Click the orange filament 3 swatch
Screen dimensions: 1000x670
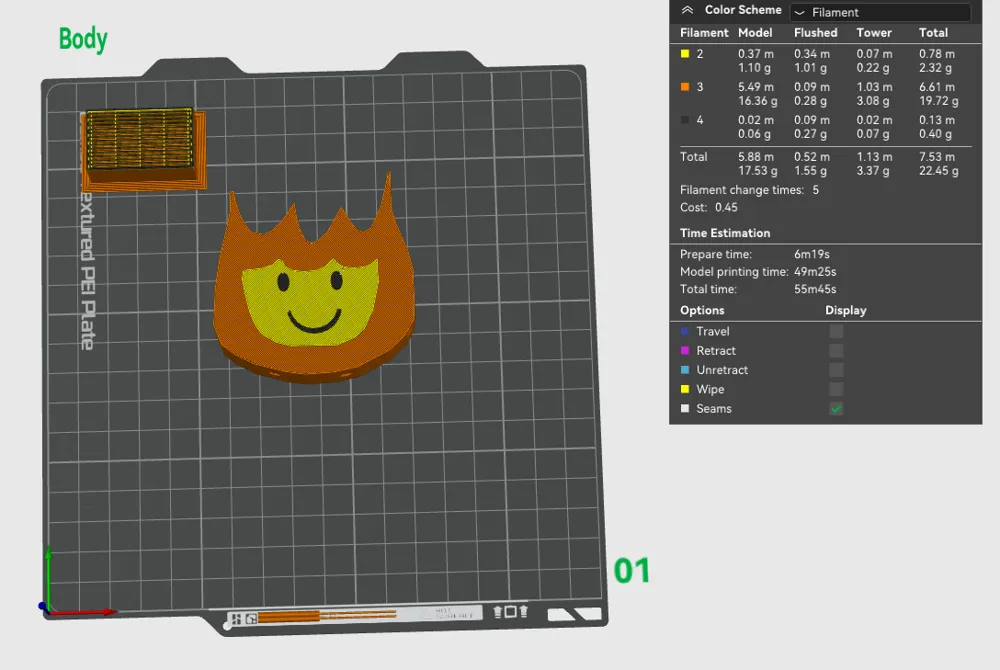point(685,87)
